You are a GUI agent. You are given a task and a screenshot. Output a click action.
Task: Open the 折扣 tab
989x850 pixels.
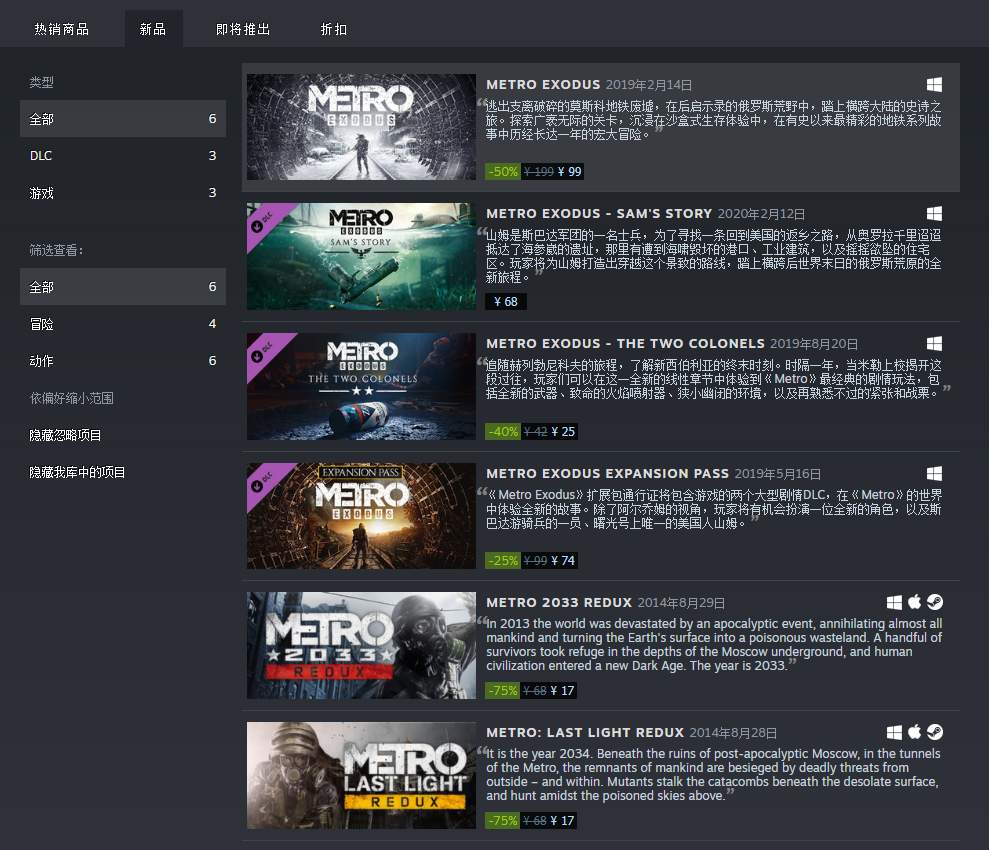[x=334, y=29]
